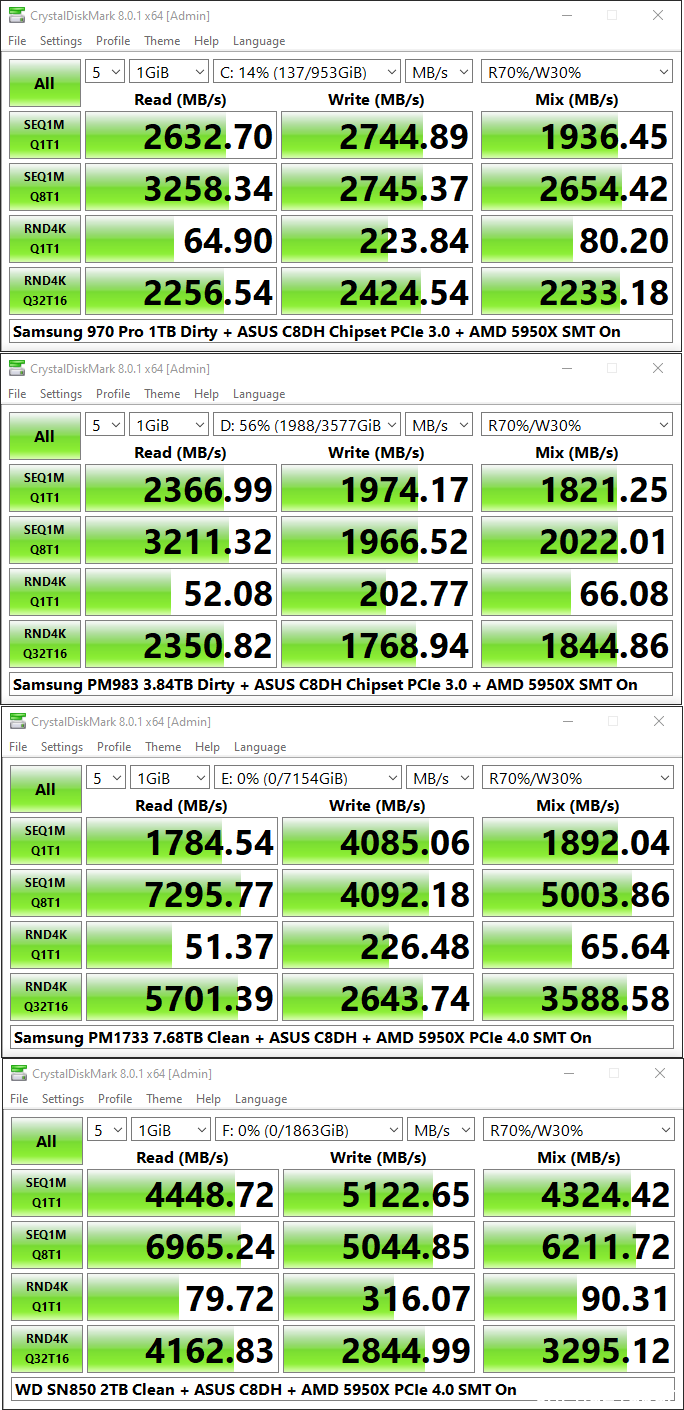
Task: Click the 4085.06 write result cell
Action: pos(378,842)
